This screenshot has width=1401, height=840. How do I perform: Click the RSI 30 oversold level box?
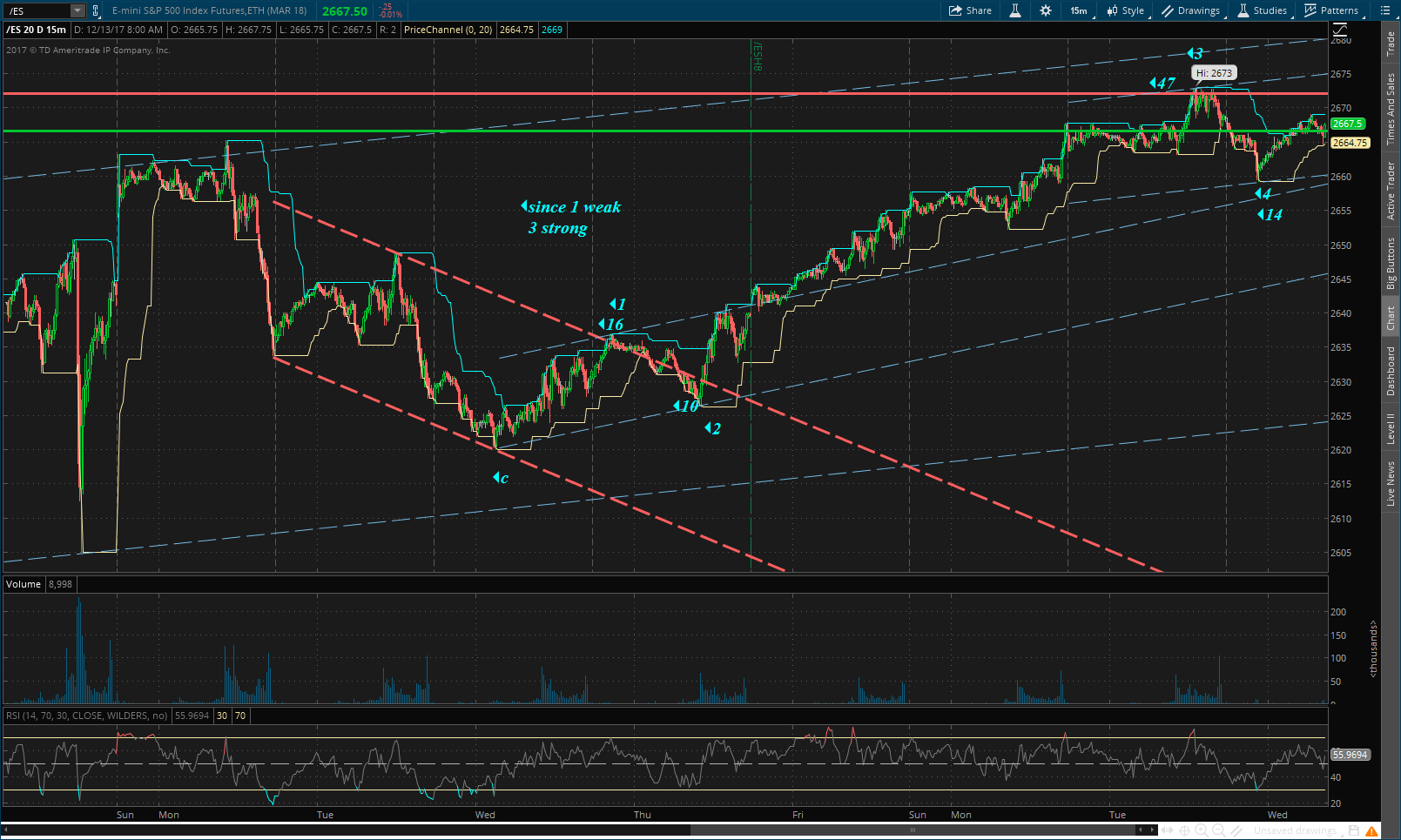(x=222, y=716)
